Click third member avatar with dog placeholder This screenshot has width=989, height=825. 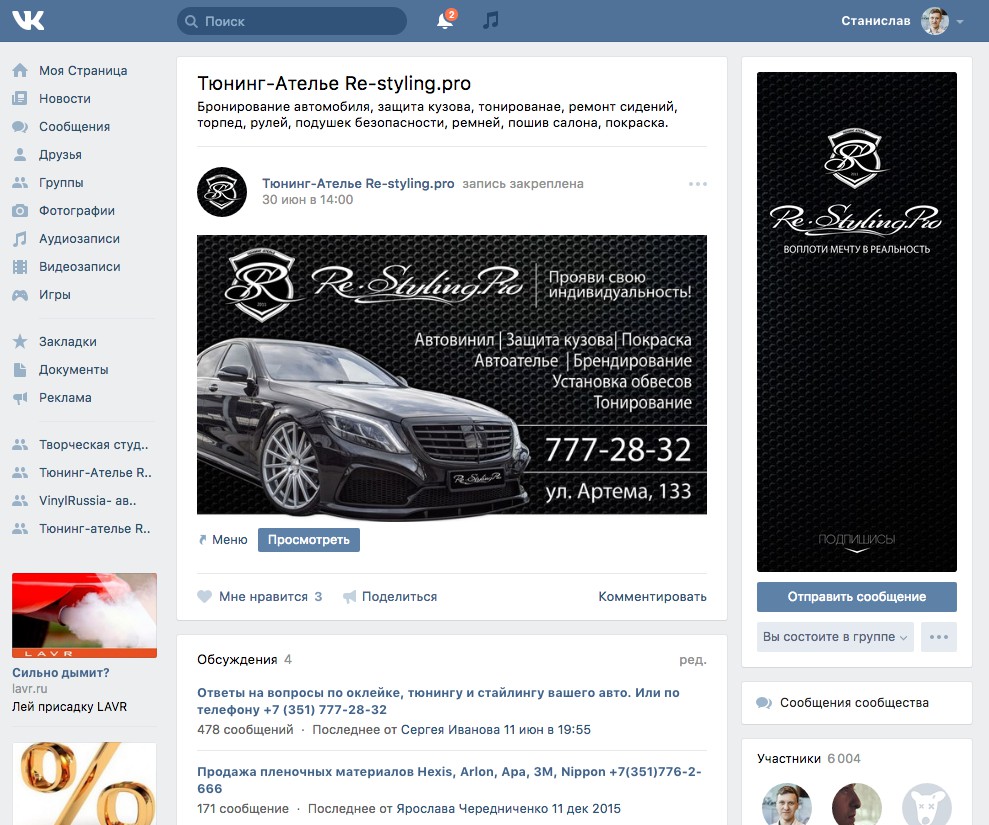click(927, 805)
